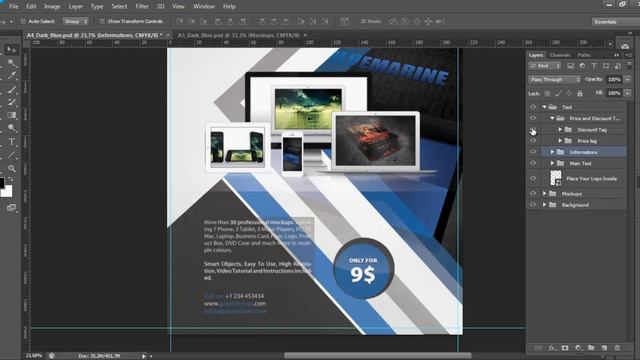Click the delete layer trash icon
640x360 pixels.
[x=617, y=348]
